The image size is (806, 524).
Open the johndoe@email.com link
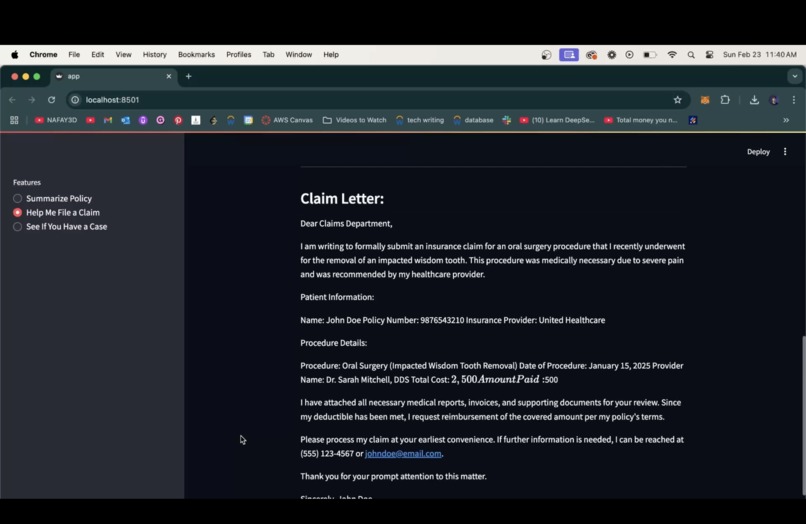point(403,454)
